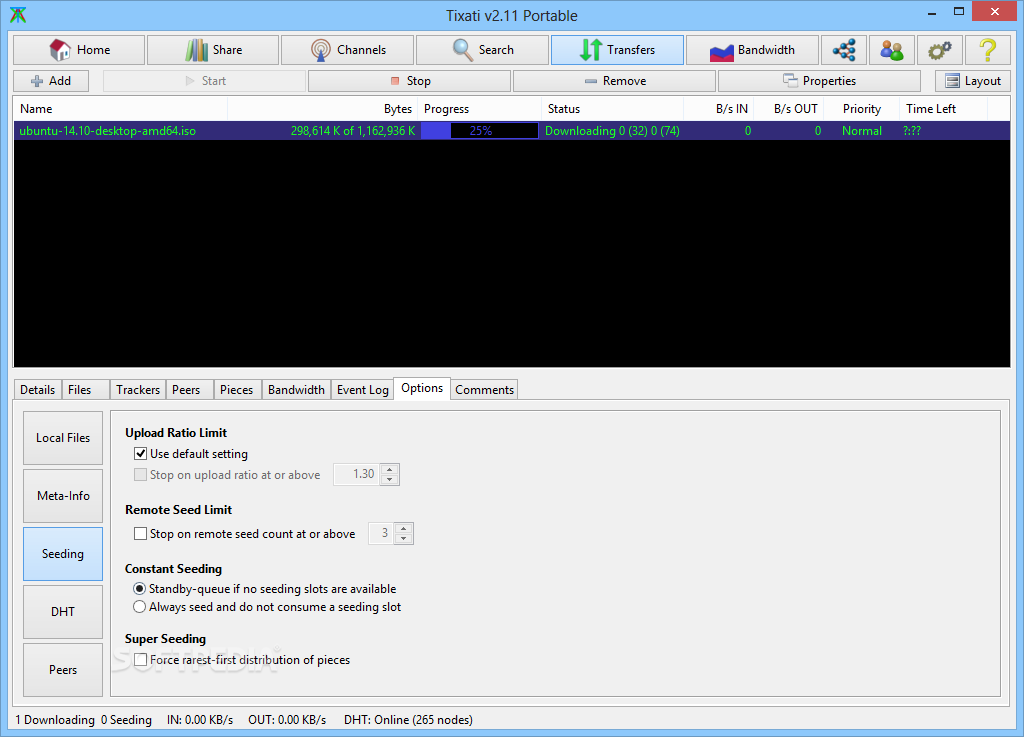Sort by Status column
Image resolution: width=1024 pixels, height=737 pixels.
click(613, 109)
